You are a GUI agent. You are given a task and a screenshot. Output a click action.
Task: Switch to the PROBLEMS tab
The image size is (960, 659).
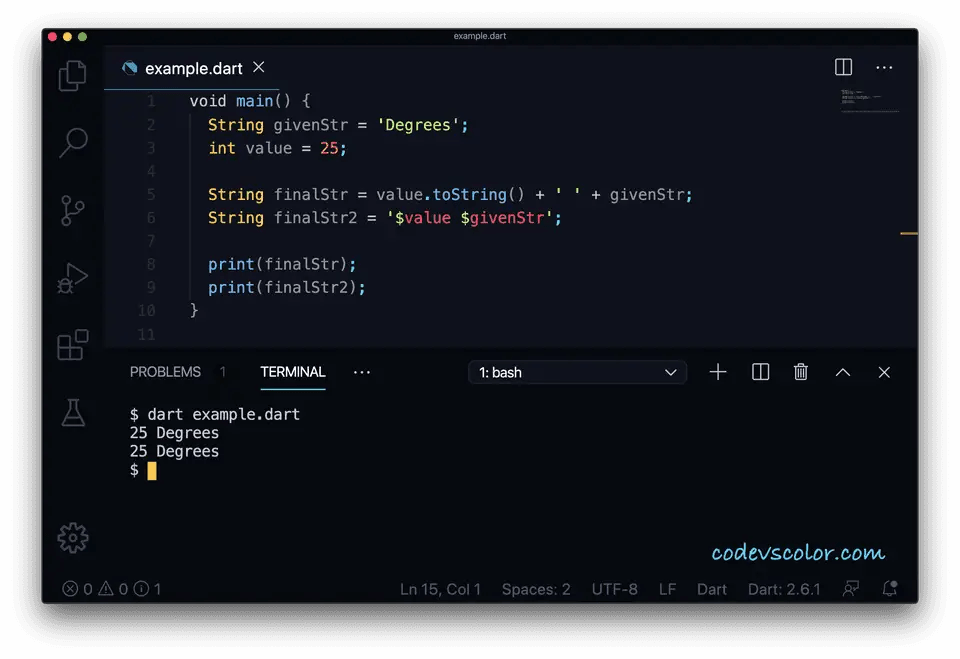[x=165, y=371]
